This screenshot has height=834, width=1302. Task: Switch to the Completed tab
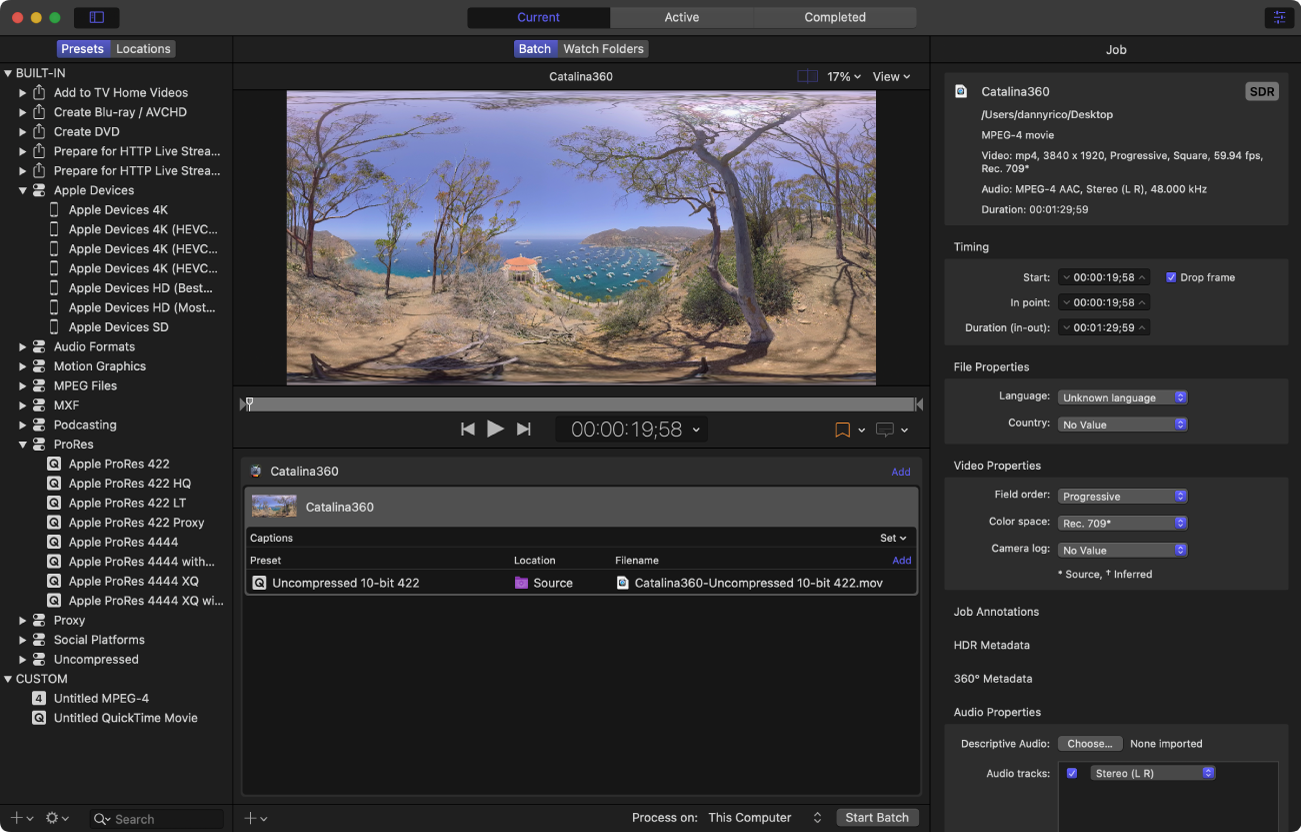click(834, 17)
